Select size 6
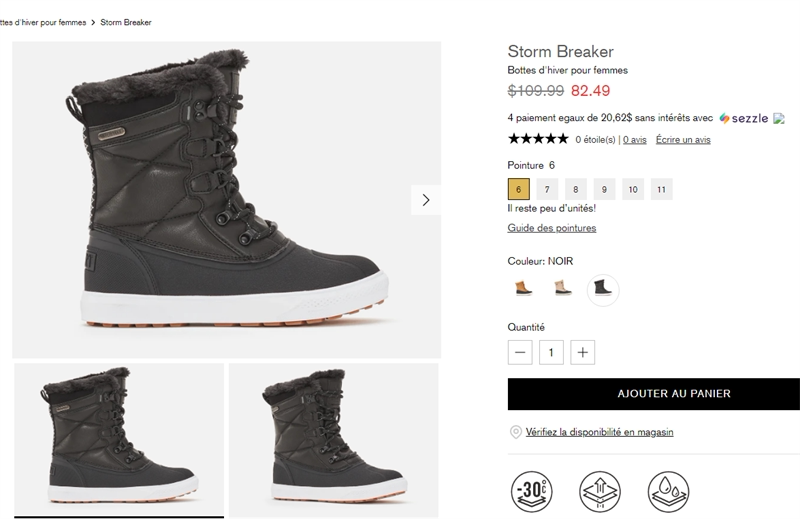800x519 pixels. click(x=518, y=189)
